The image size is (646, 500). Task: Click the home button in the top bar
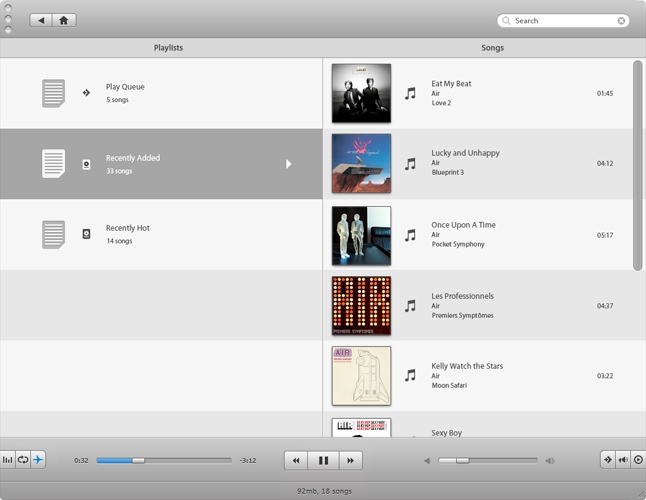coord(65,20)
